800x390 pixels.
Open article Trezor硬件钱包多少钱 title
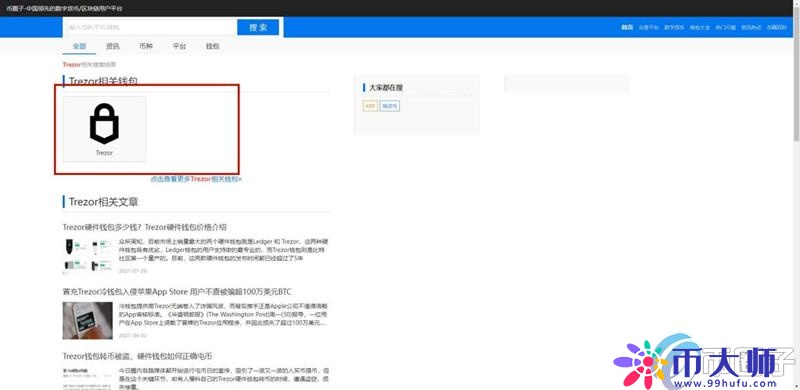[144, 227]
